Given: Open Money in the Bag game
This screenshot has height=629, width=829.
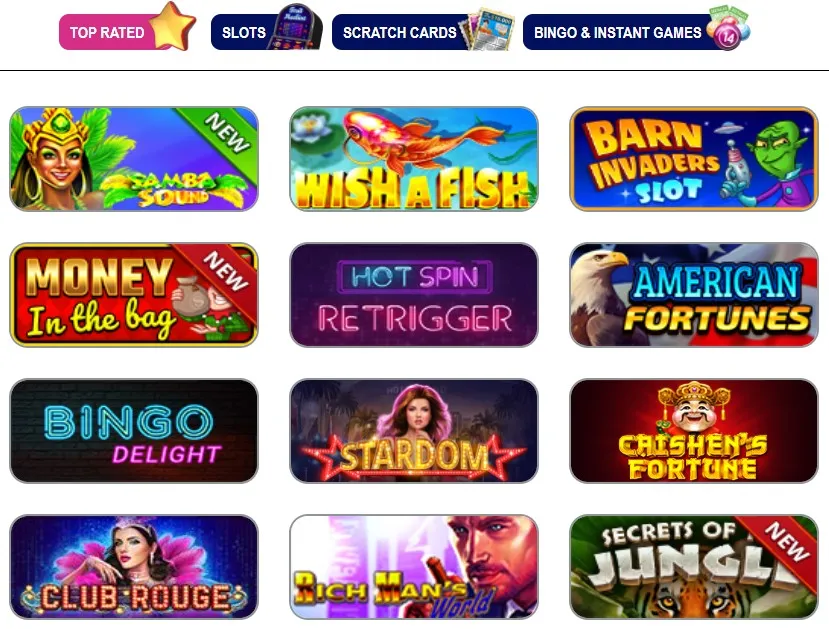Looking at the screenshot, I should (x=134, y=295).
